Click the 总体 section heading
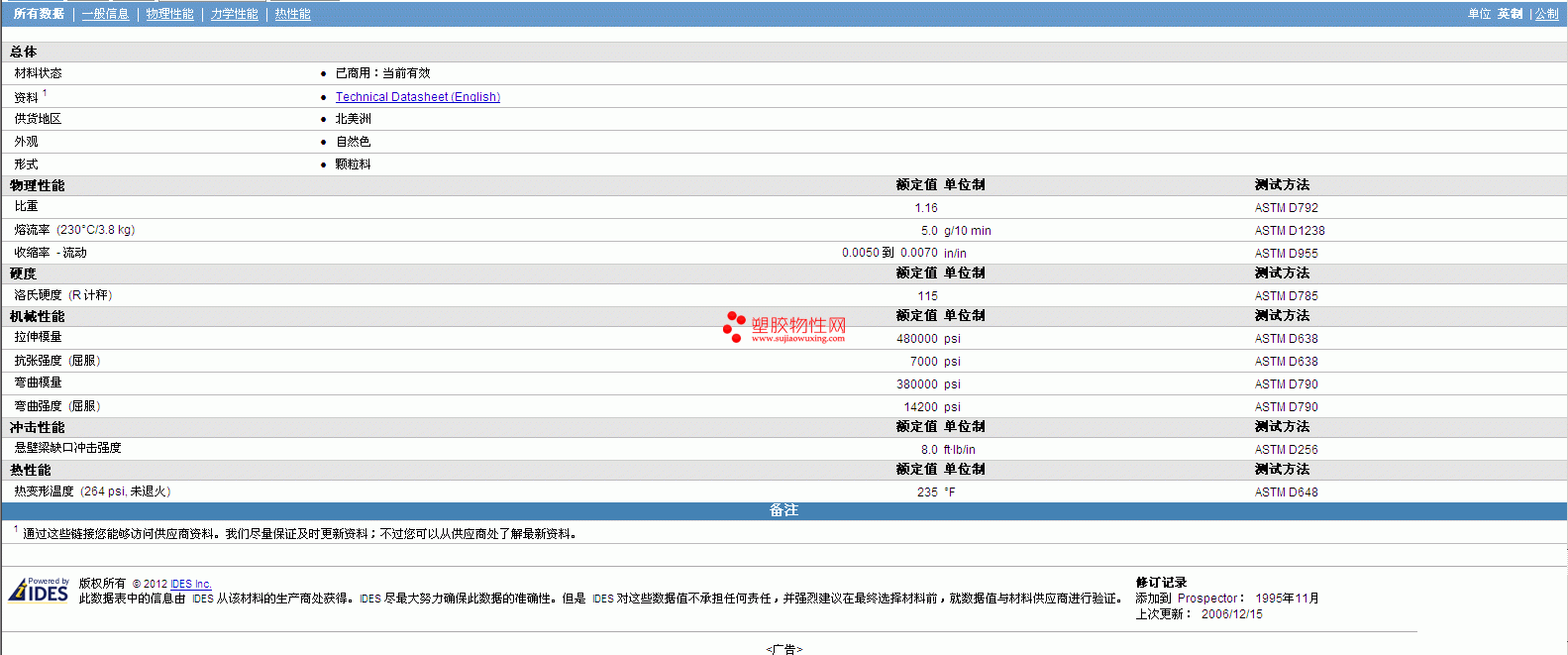Screen dimensions: 1568x655 pos(24,52)
